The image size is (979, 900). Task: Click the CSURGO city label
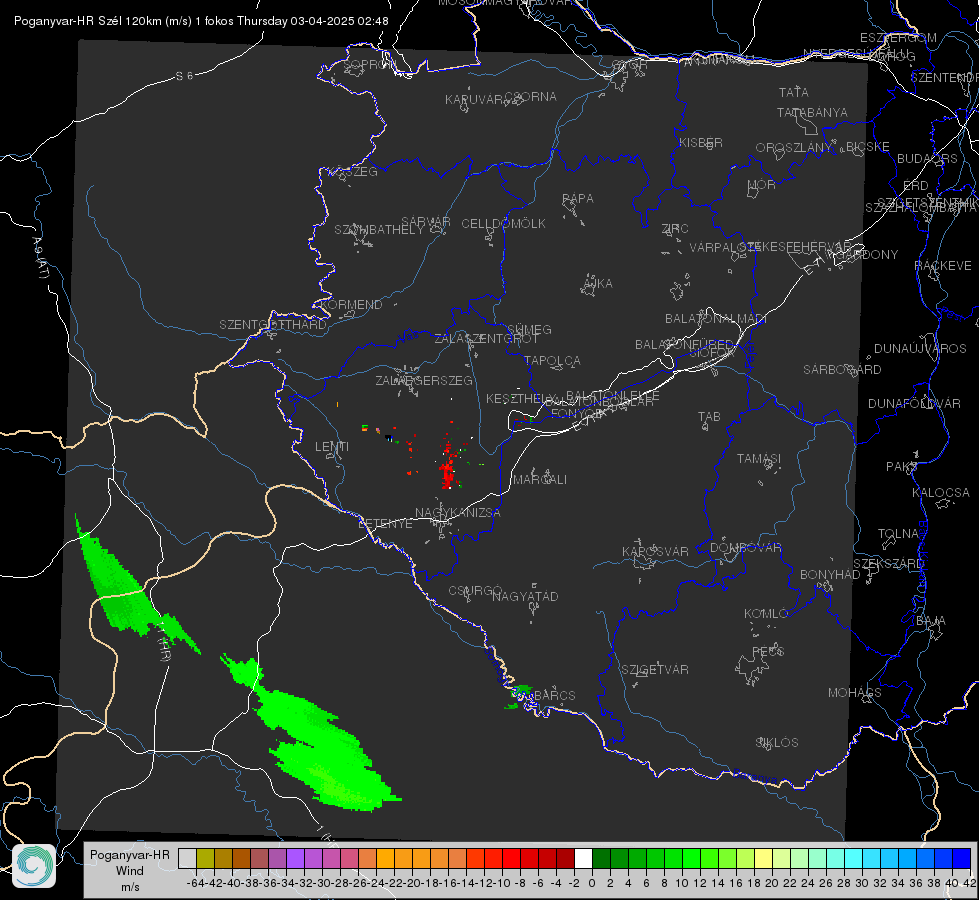pyautogui.click(x=475, y=591)
